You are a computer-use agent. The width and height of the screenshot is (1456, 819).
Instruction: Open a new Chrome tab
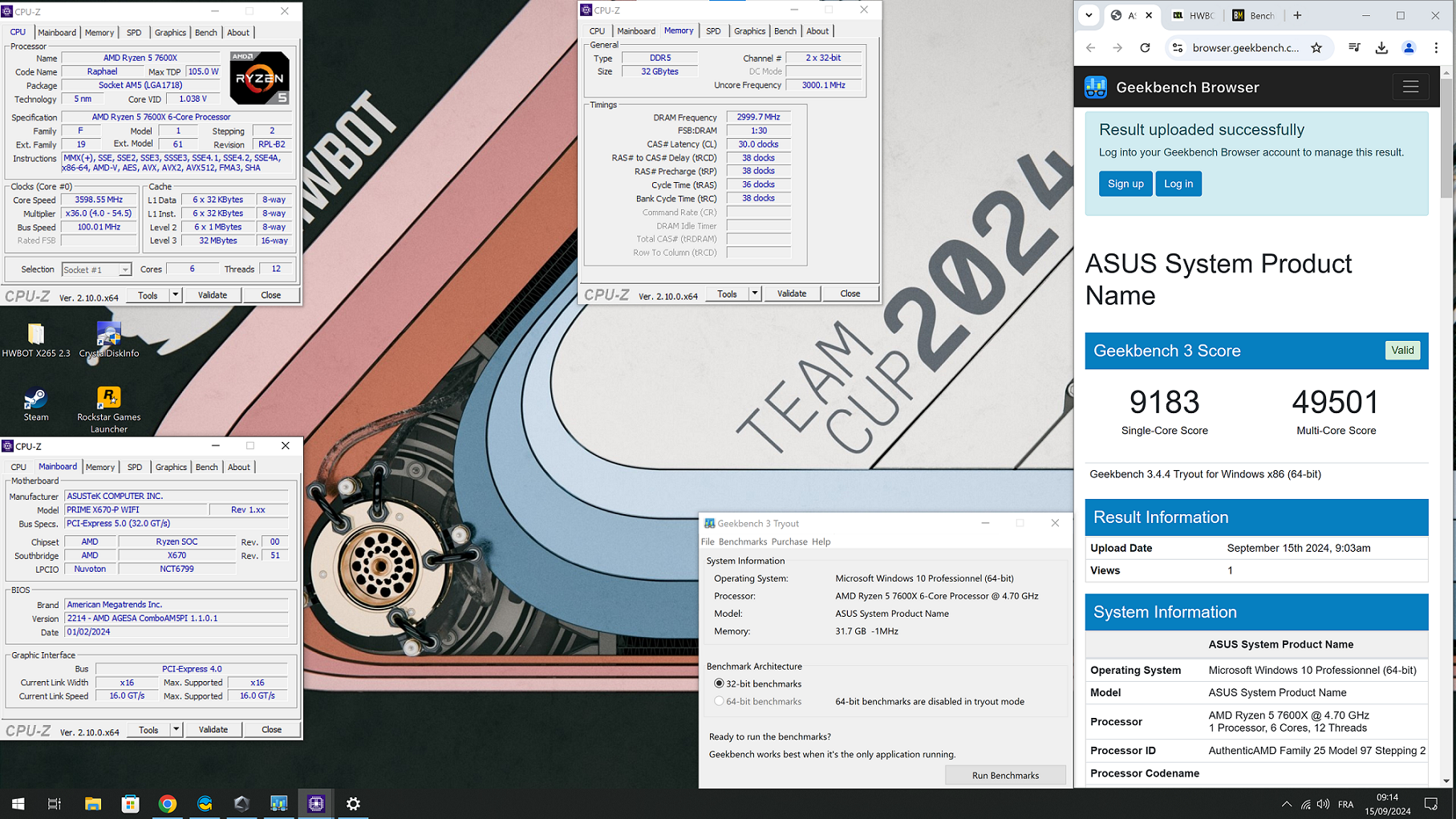1297,15
